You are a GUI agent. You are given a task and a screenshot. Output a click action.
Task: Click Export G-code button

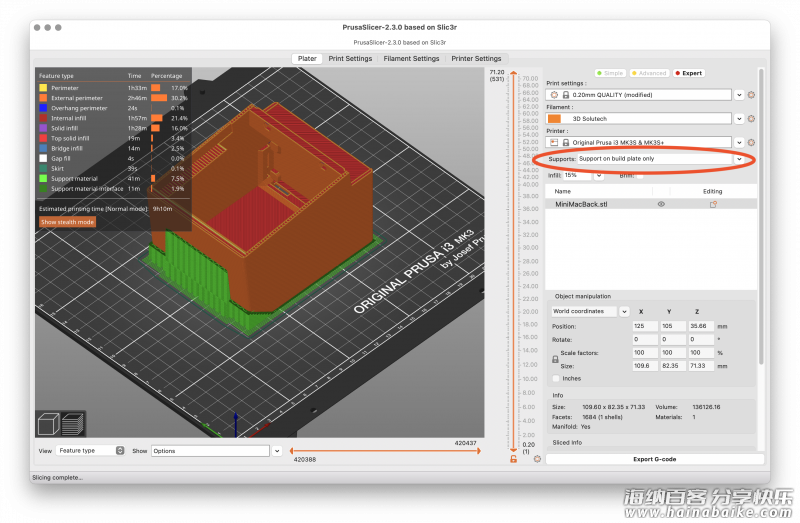(x=655, y=459)
